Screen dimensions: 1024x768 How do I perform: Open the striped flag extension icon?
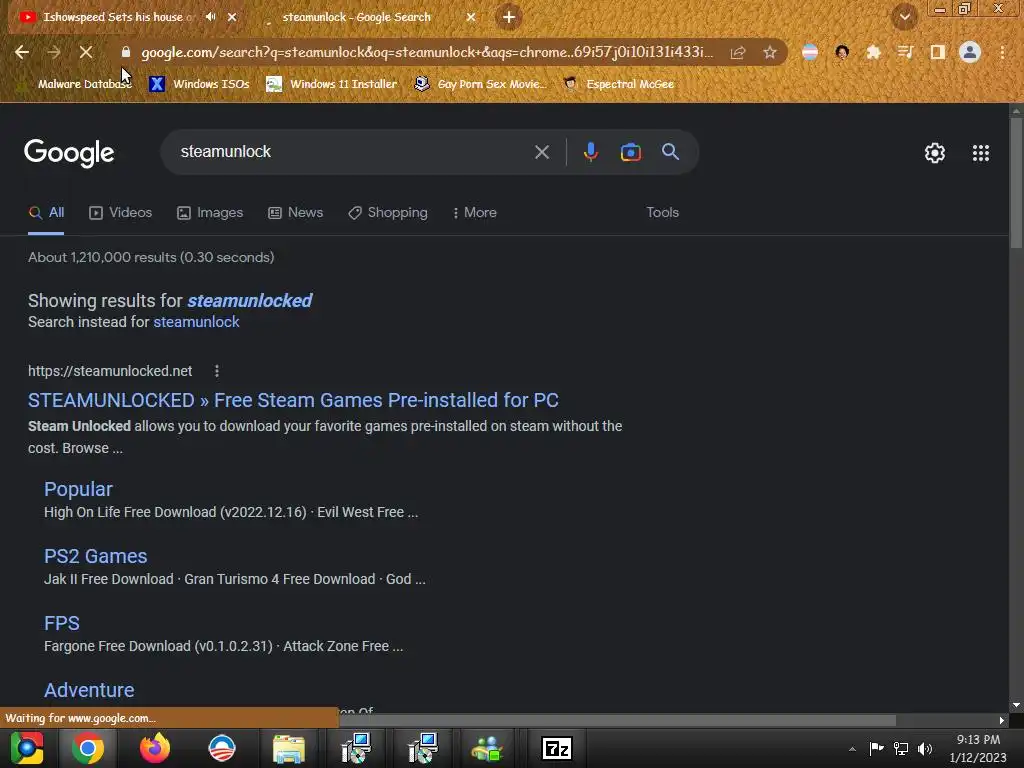810,52
